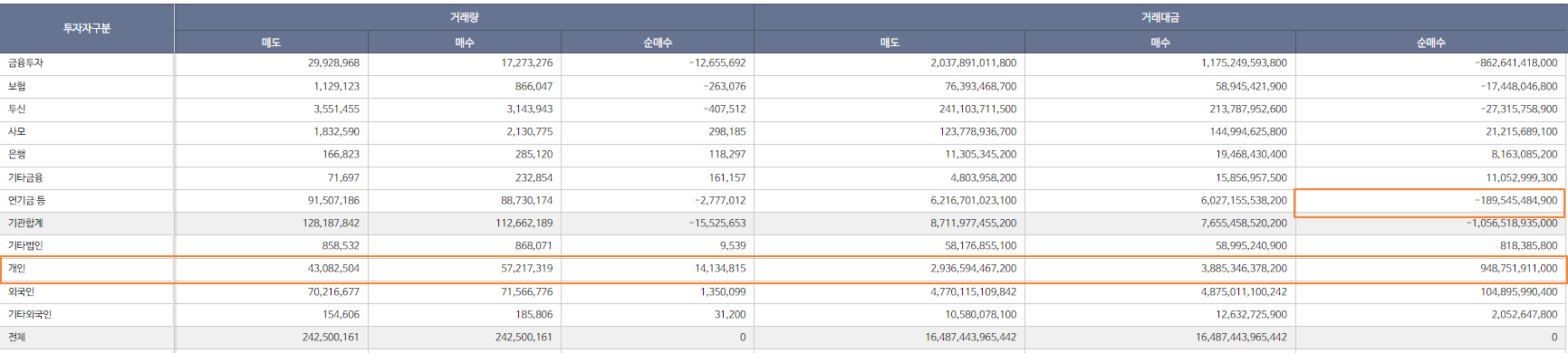Click the 순매수 header under 거래량

tap(658, 43)
